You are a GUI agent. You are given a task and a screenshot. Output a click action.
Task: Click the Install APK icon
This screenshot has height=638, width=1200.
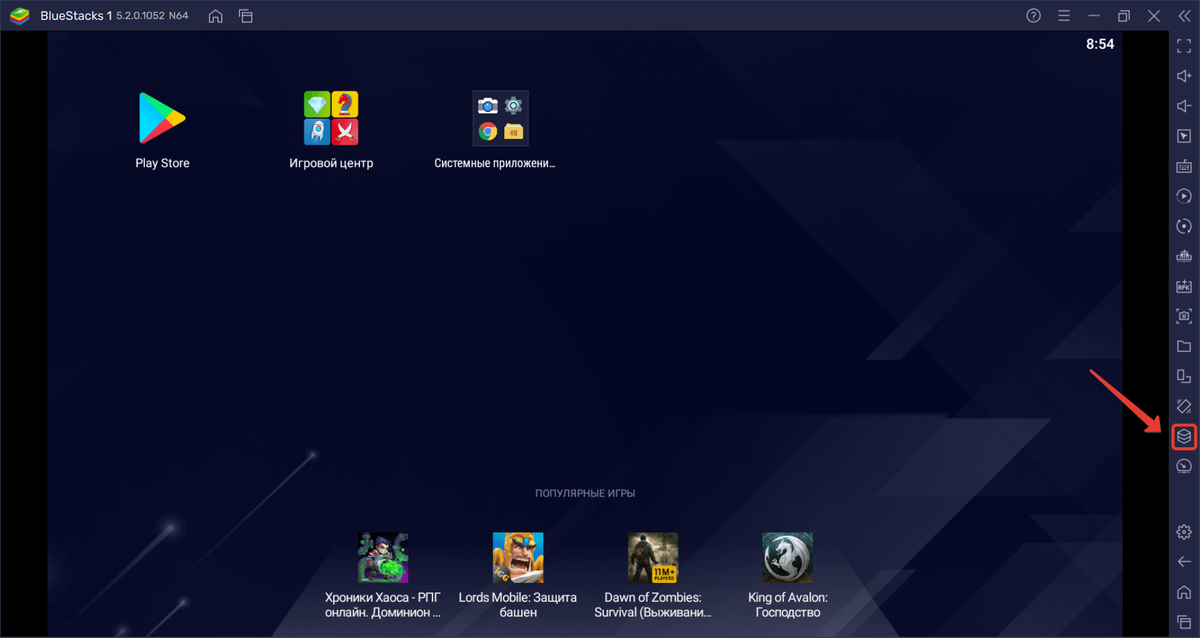point(1184,286)
